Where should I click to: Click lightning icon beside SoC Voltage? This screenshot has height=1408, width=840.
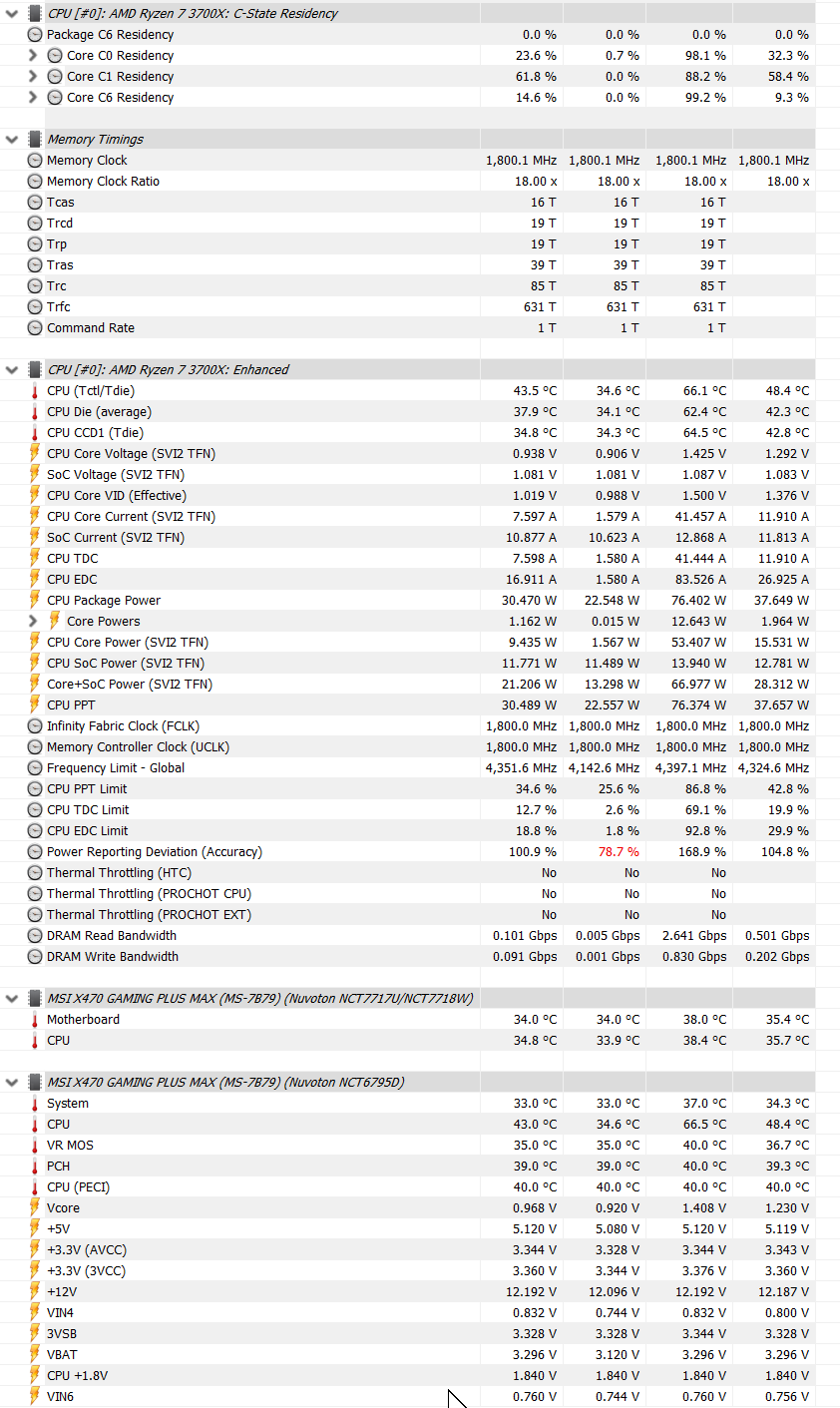point(35,475)
